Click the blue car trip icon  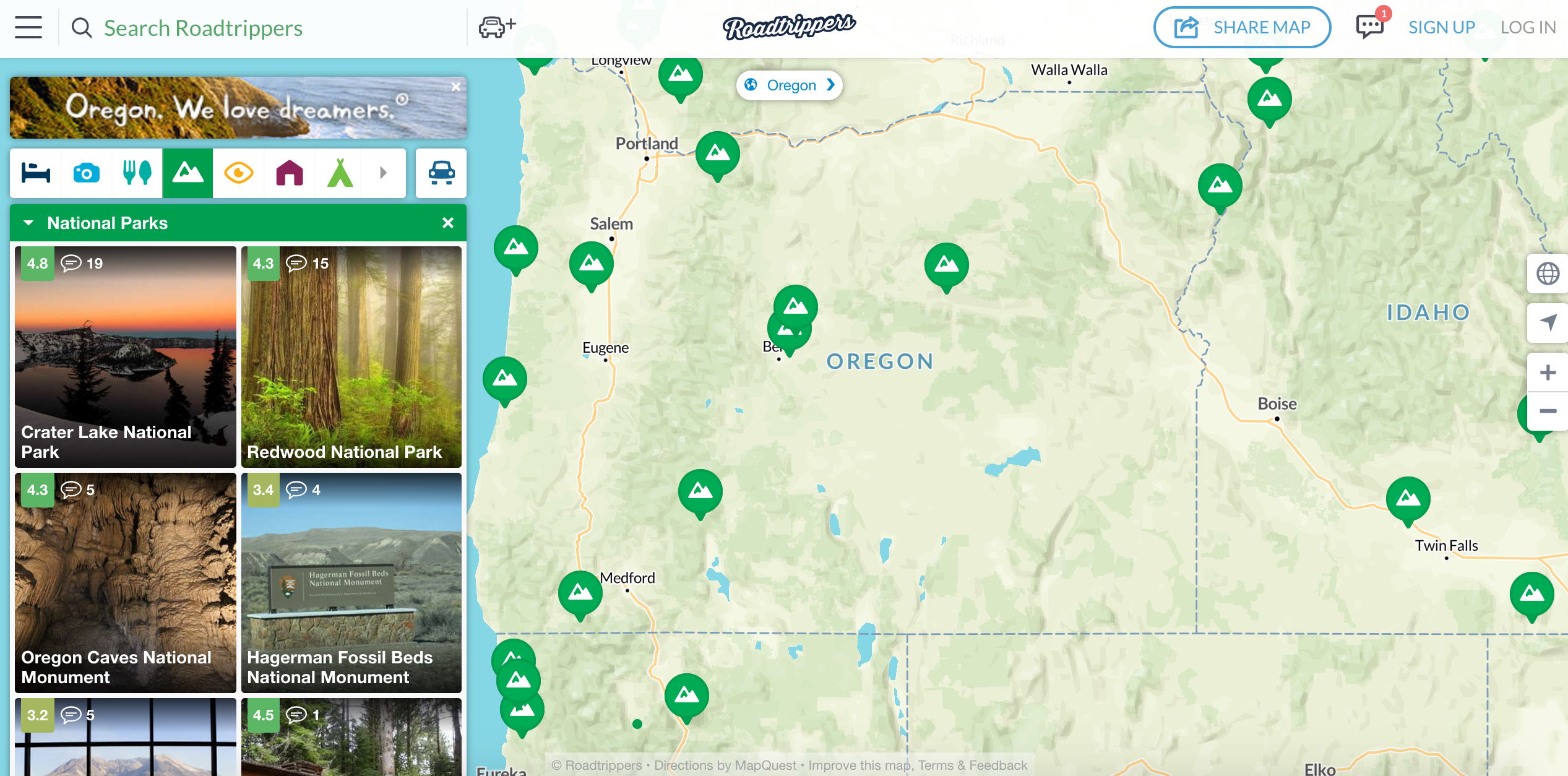tap(441, 173)
